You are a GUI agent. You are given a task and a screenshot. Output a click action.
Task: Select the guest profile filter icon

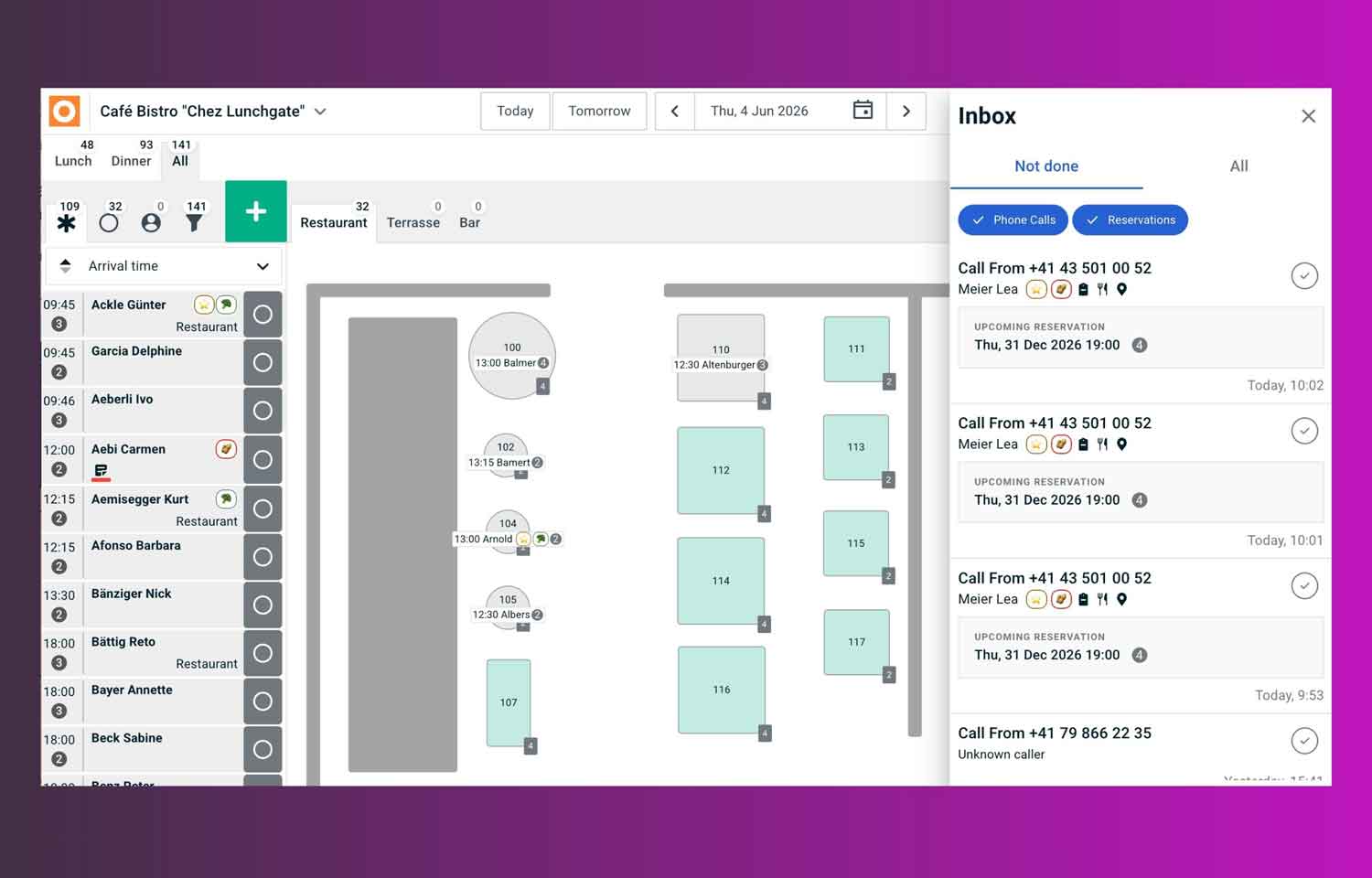point(151,223)
